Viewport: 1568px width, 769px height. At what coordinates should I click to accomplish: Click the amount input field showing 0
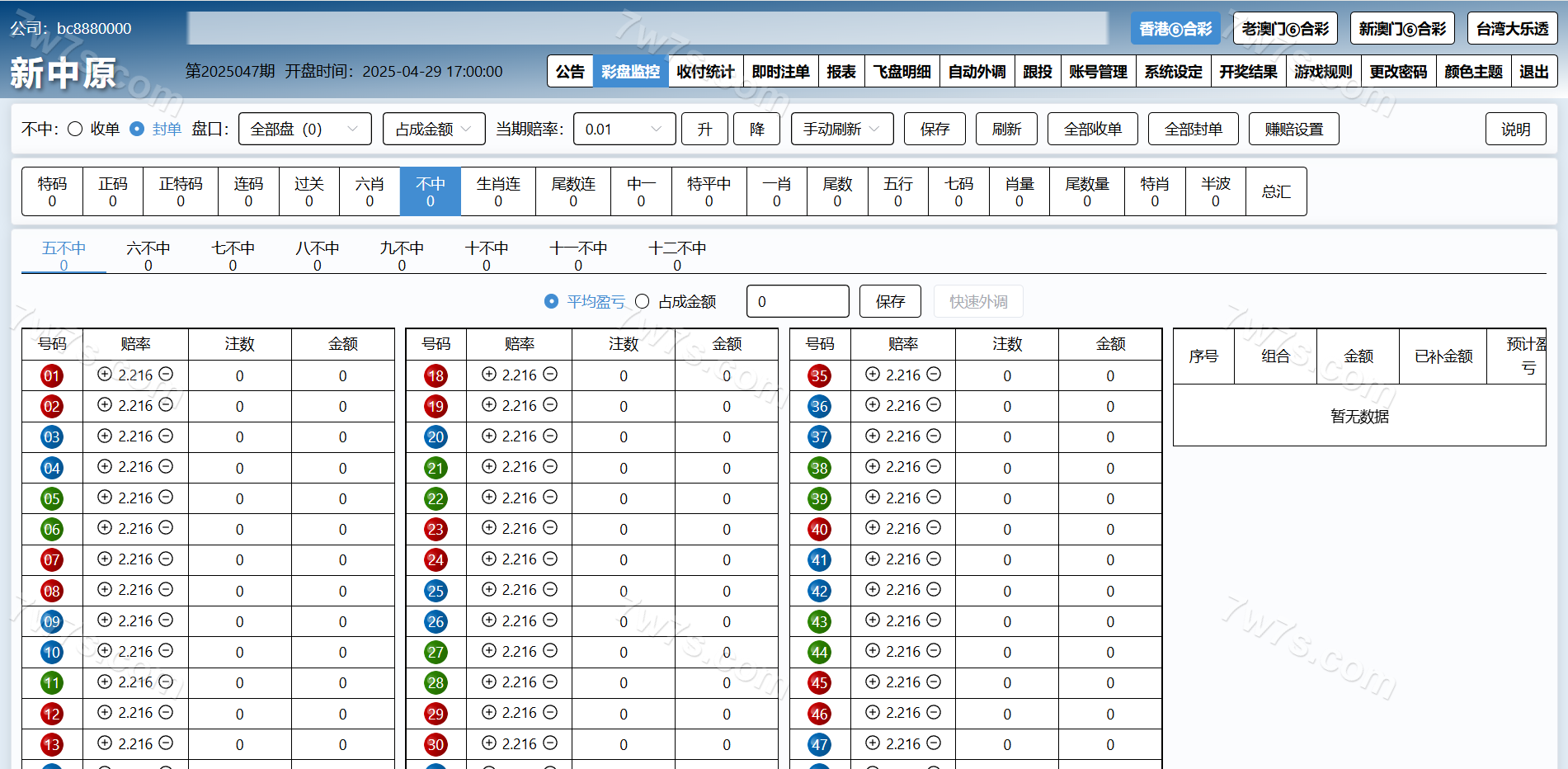[797, 301]
